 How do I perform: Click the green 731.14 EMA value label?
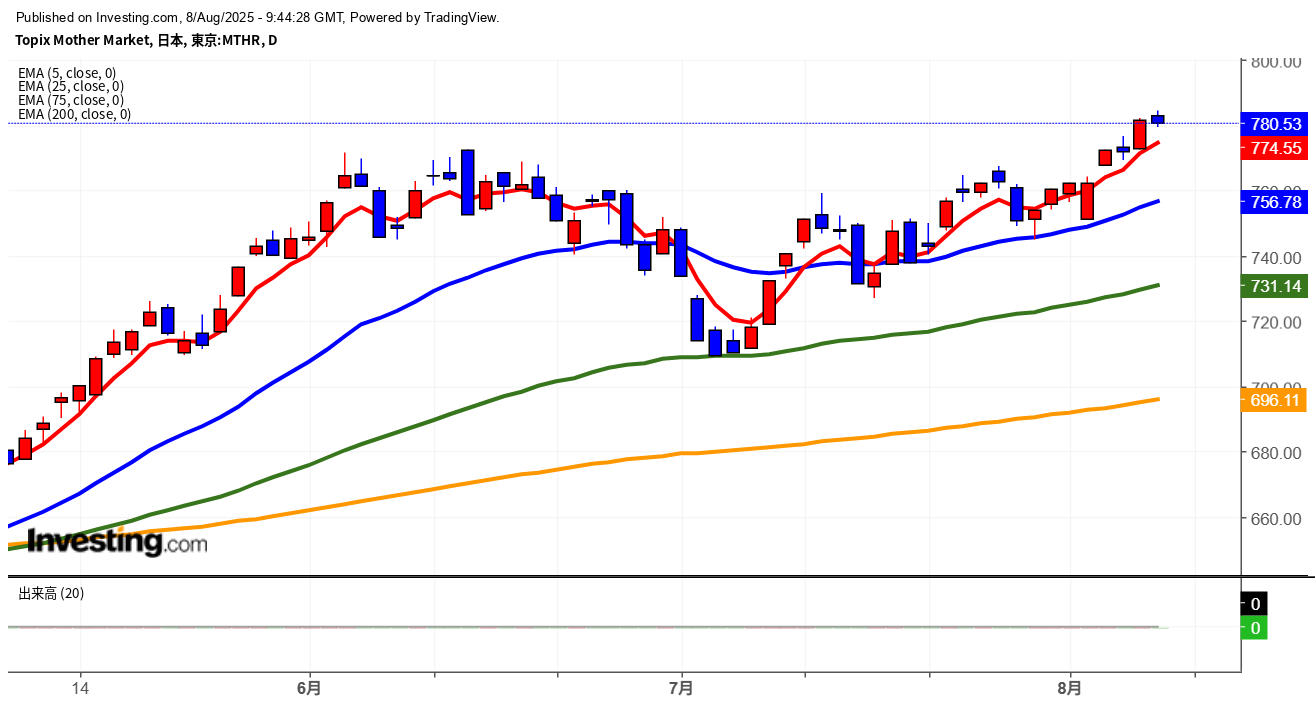point(1276,286)
